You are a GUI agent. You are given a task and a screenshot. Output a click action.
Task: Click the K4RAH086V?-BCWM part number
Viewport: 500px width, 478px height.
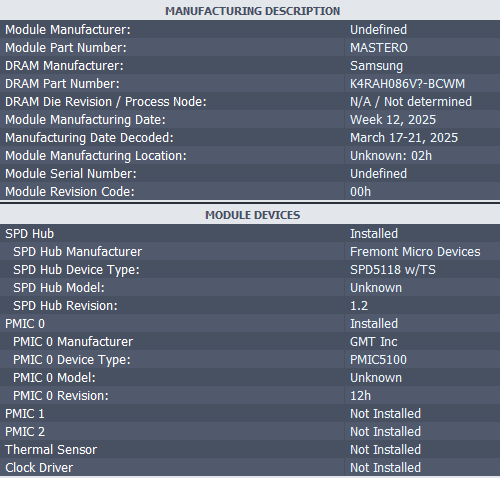click(x=407, y=84)
